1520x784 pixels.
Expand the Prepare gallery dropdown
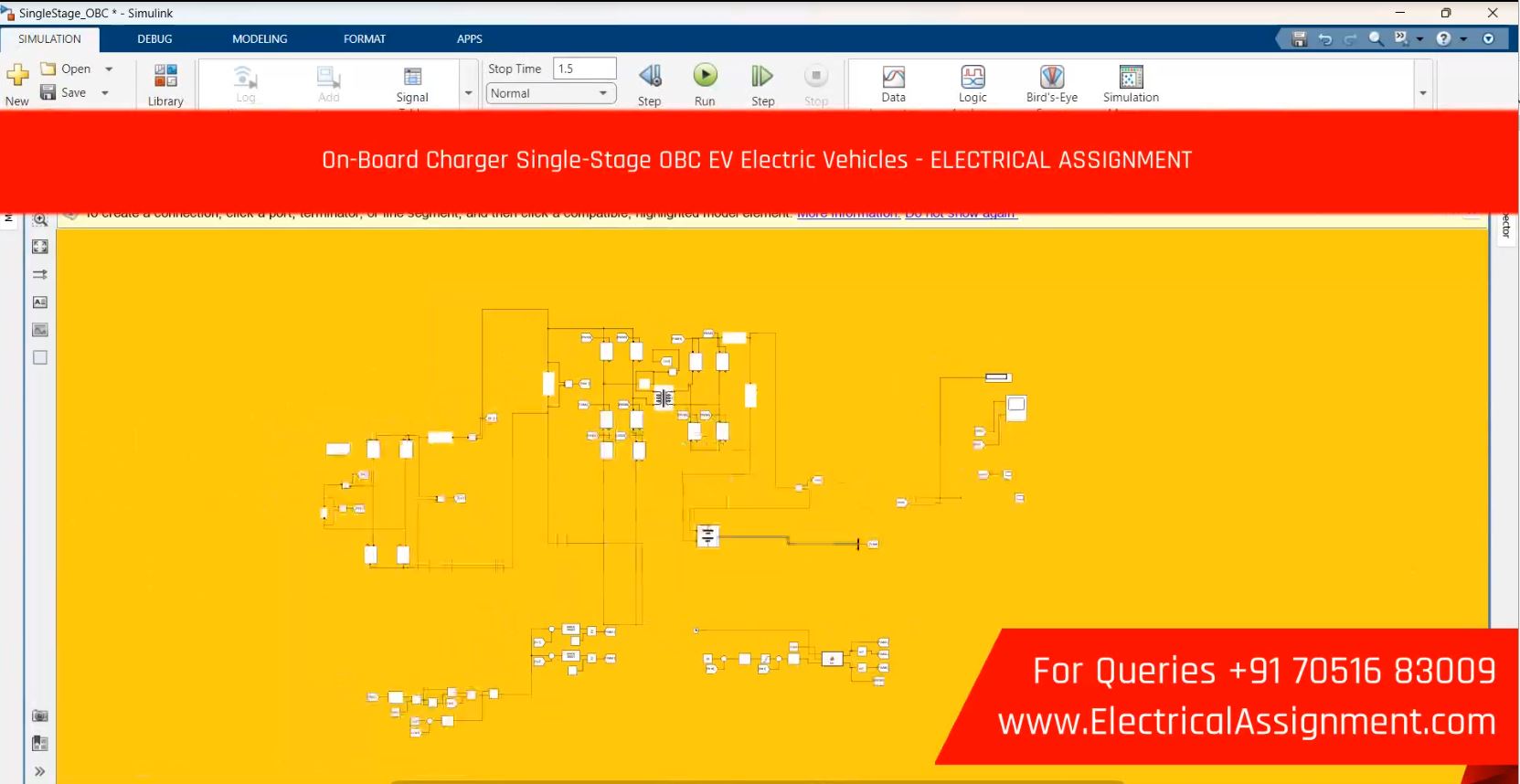point(469,93)
